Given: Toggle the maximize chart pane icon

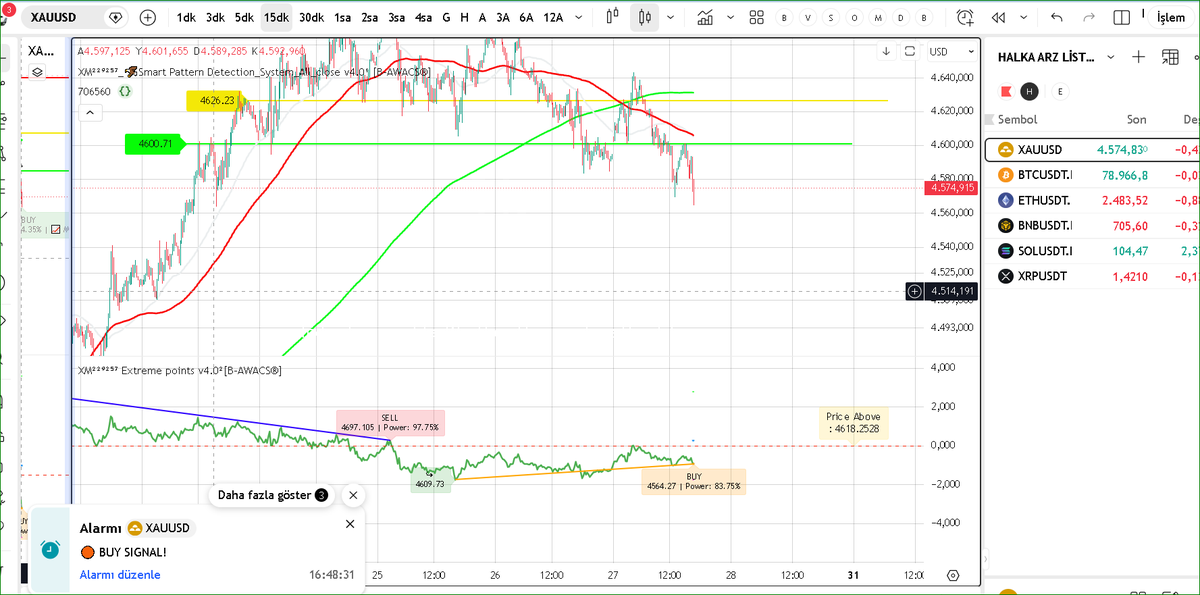Looking at the screenshot, I should [x=910, y=51].
